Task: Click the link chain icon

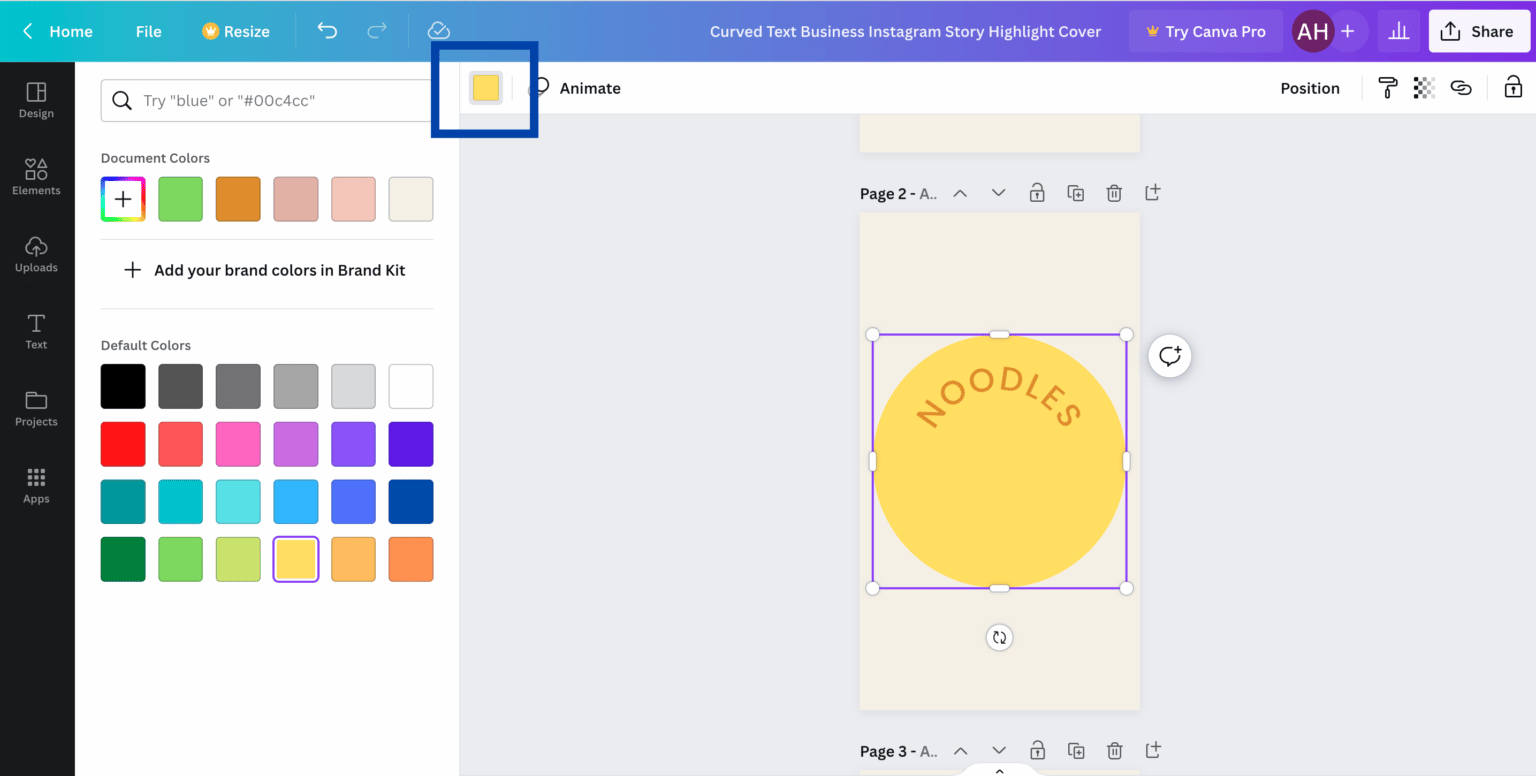Action: (1461, 88)
